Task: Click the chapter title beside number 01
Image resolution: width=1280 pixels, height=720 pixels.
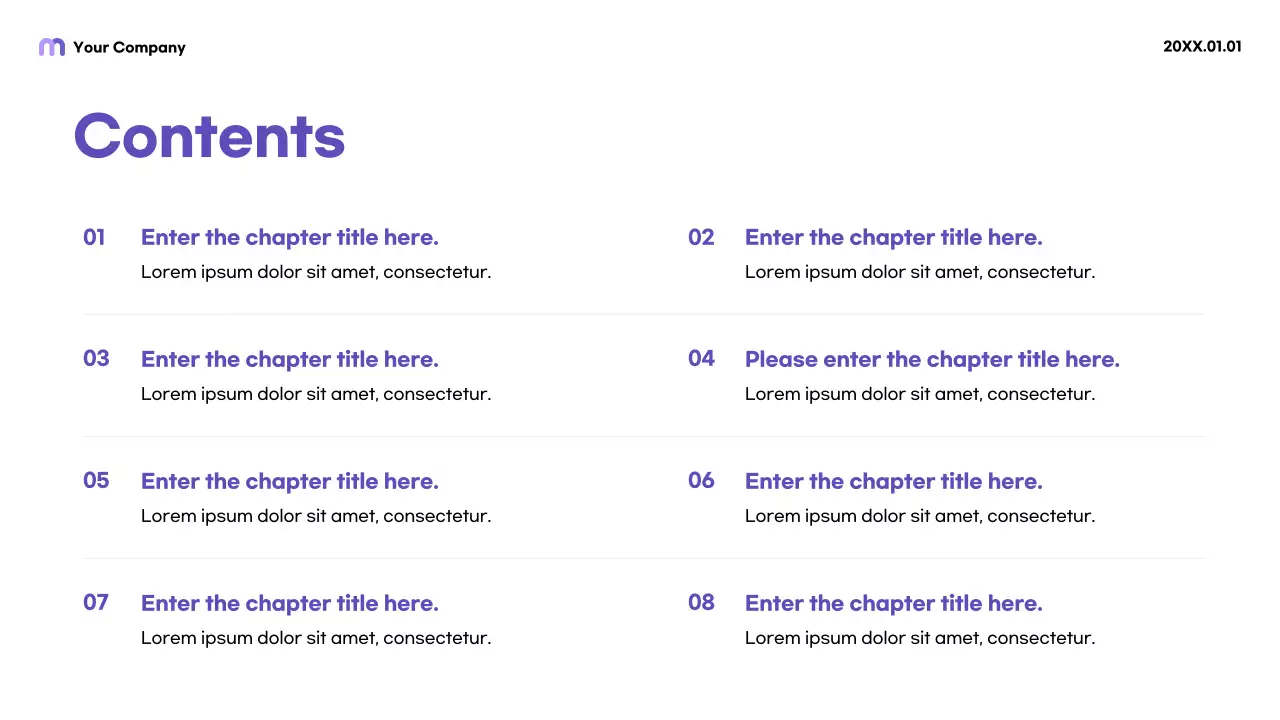Action: tap(290, 237)
